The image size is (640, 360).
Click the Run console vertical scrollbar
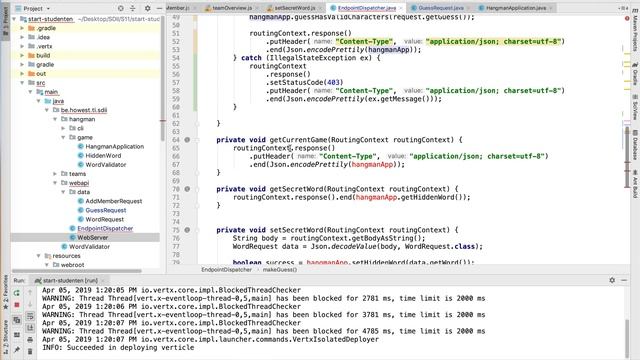click(x=627, y=338)
